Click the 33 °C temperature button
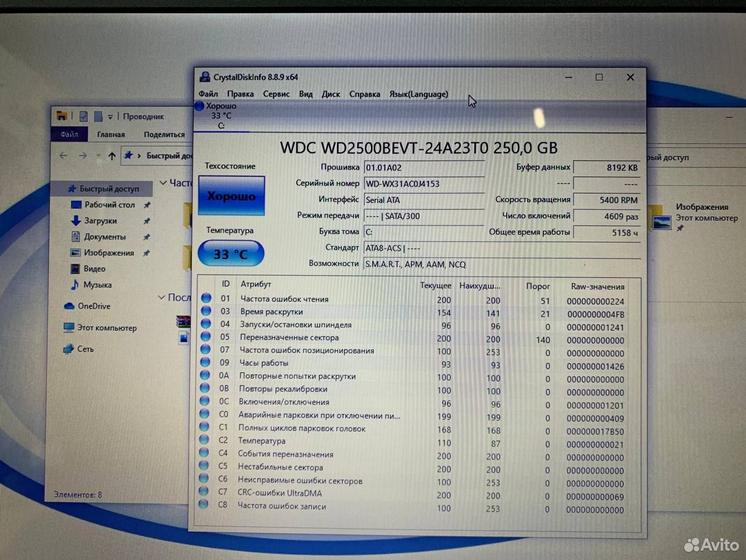 click(231, 254)
